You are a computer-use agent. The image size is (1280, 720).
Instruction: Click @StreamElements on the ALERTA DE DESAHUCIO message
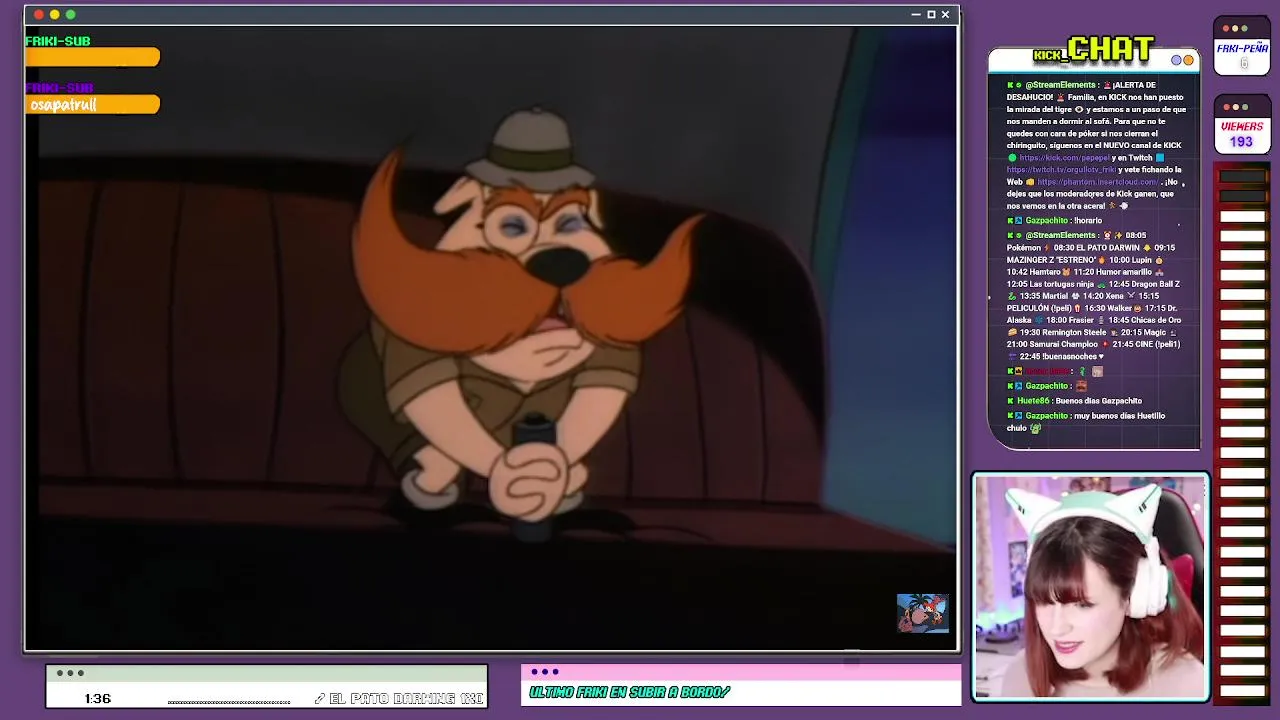point(1060,86)
